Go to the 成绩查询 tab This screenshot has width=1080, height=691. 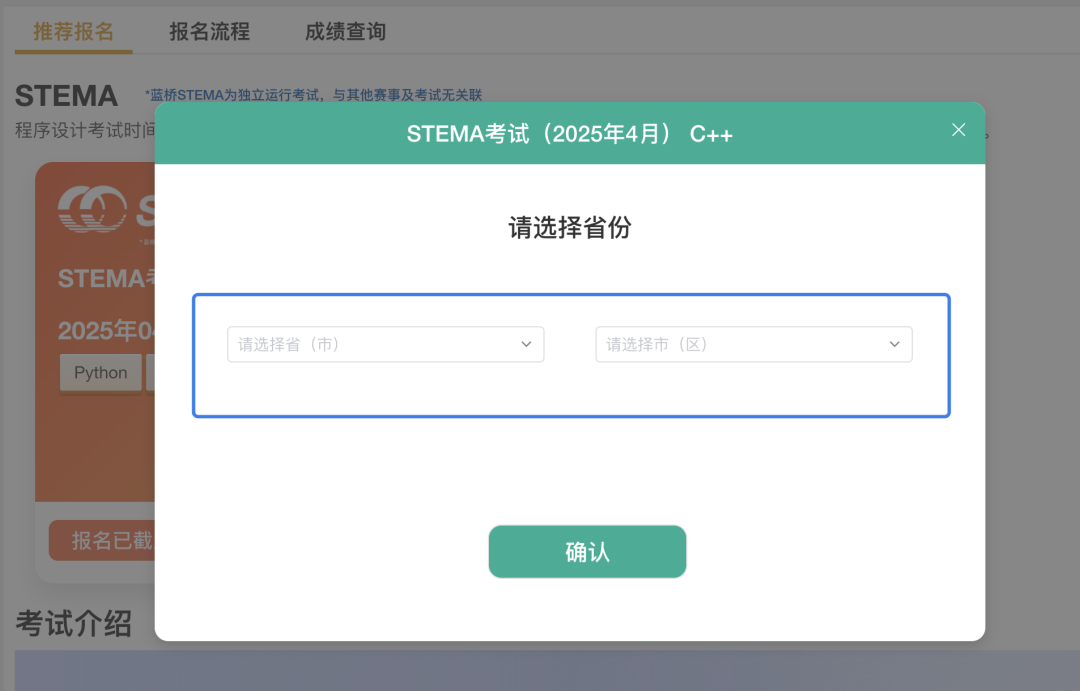345,31
